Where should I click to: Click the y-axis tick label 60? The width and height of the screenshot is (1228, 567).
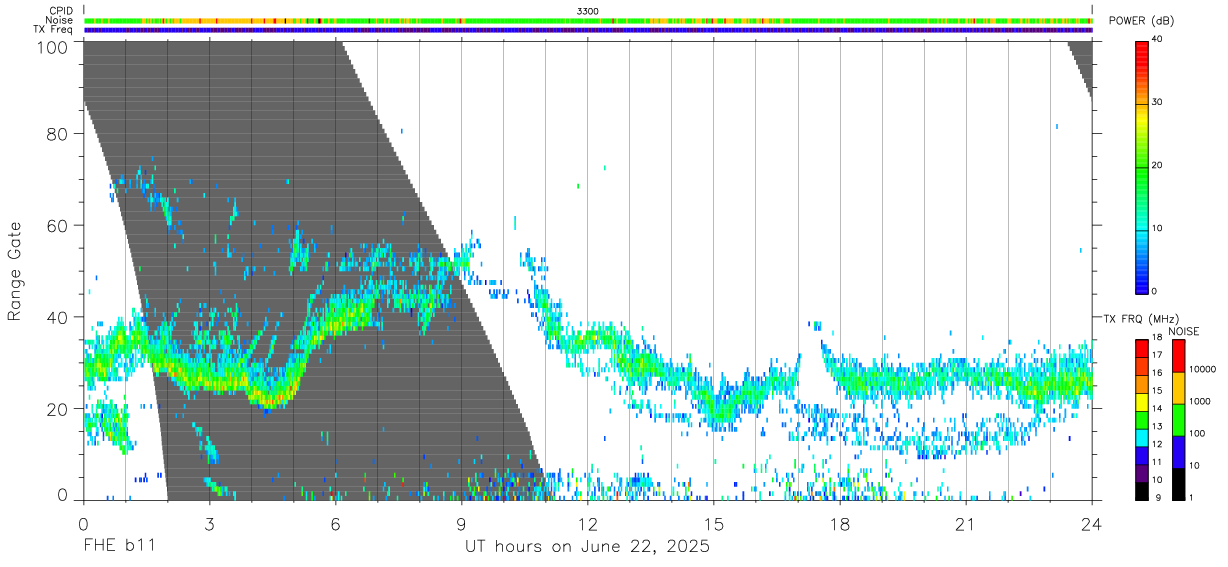tap(58, 225)
